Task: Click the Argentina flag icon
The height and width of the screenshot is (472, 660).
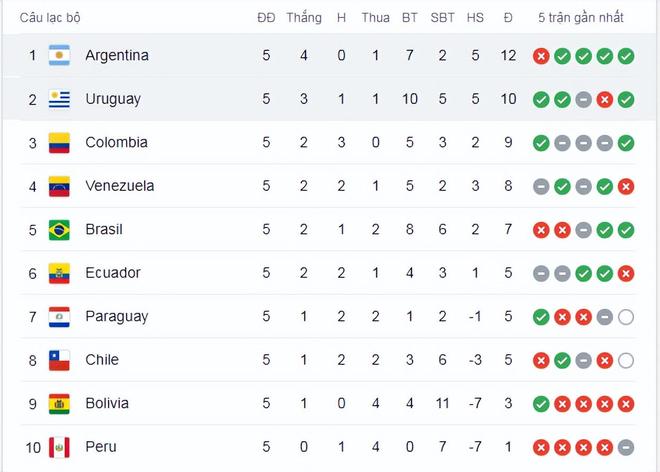Action: point(59,56)
